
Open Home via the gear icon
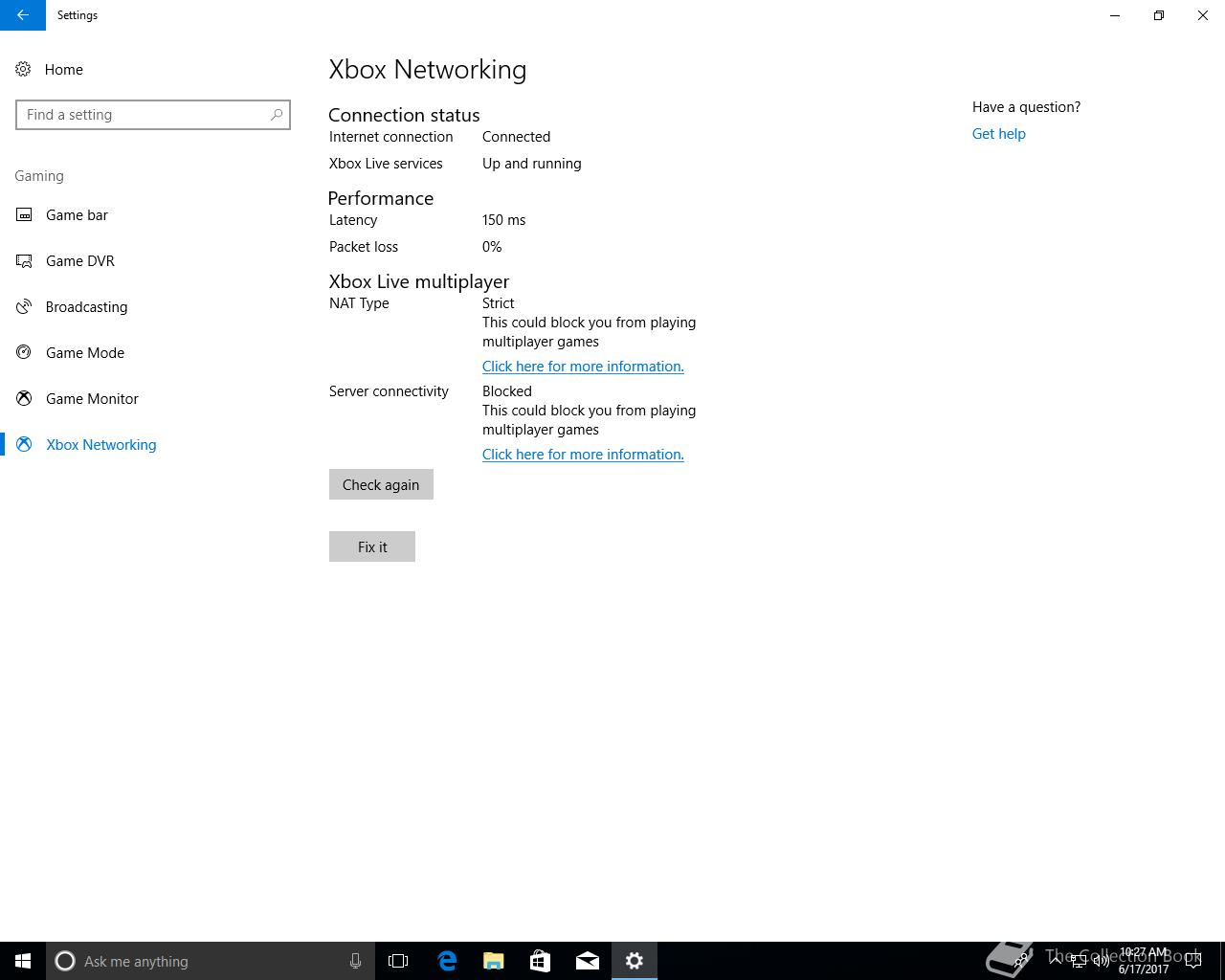tap(23, 69)
